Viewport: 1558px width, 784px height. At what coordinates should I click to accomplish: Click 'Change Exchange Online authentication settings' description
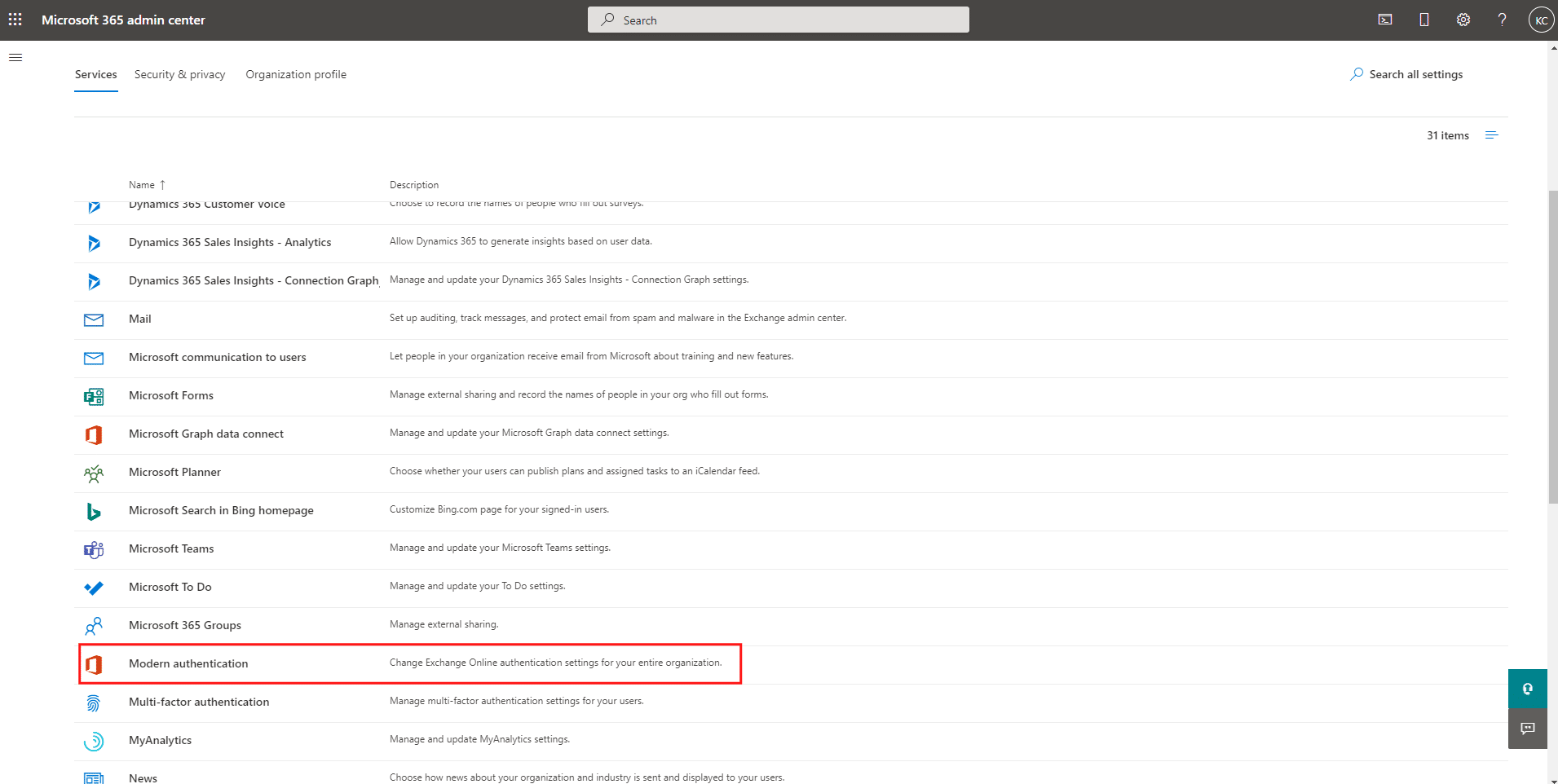click(x=556, y=663)
